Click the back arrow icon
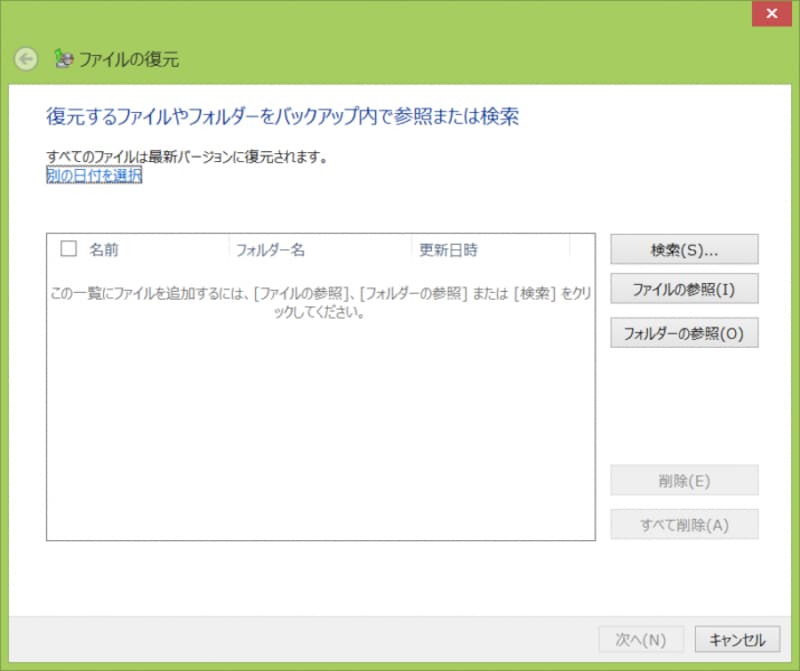This screenshot has width=800, height=671. [x=26, y=59]
